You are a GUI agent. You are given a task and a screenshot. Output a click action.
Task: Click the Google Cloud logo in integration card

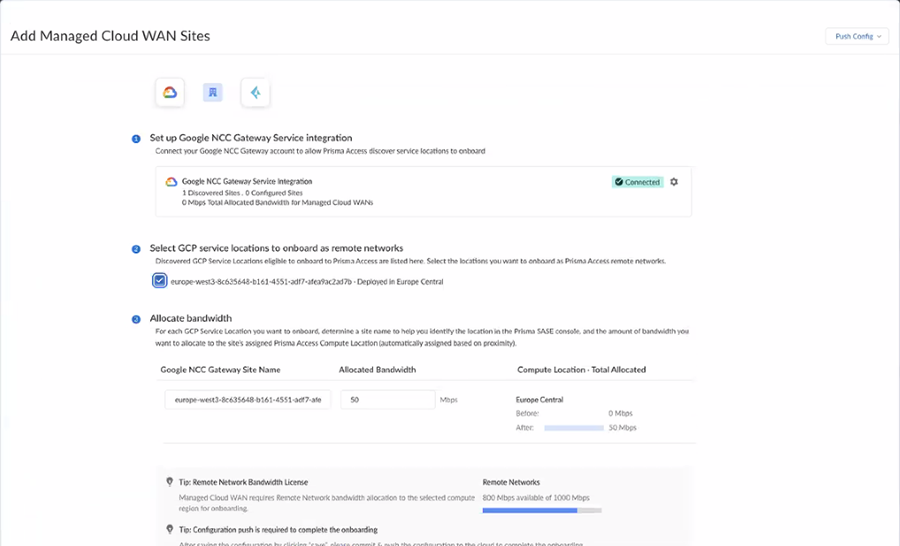[x=171, y=181]
